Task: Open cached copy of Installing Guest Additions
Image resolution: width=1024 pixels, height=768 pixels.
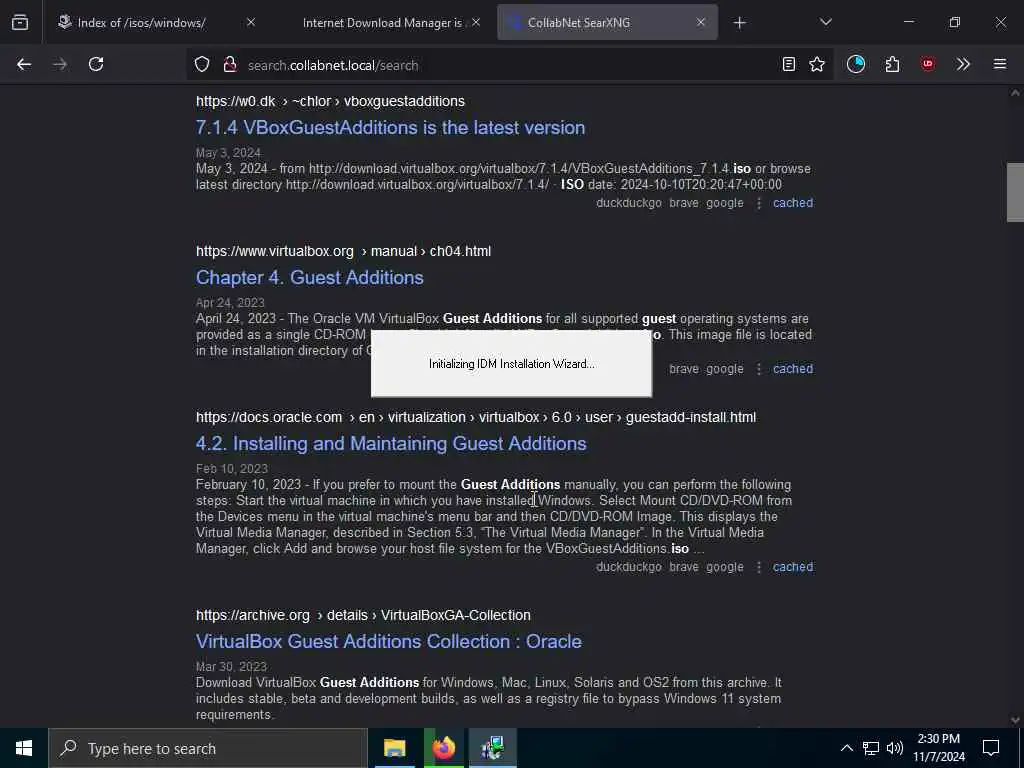Action: pyautogui.click(x=793, y=567)
